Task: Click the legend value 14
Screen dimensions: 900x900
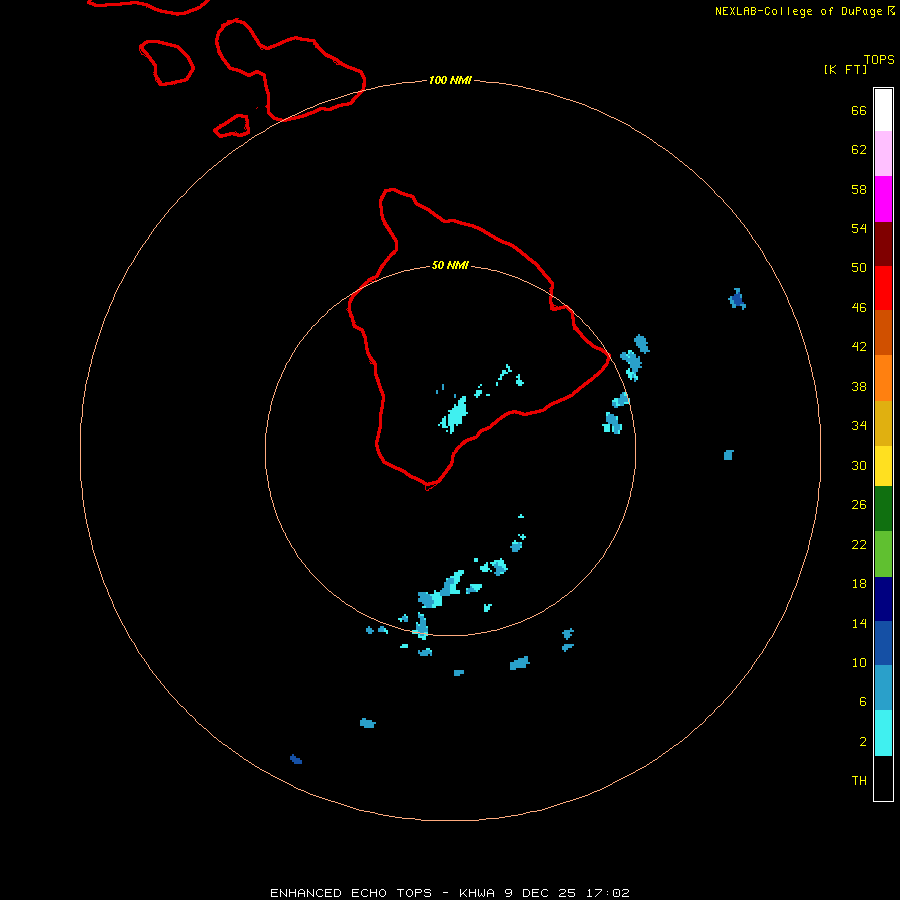Action: (x=859, y=623)
